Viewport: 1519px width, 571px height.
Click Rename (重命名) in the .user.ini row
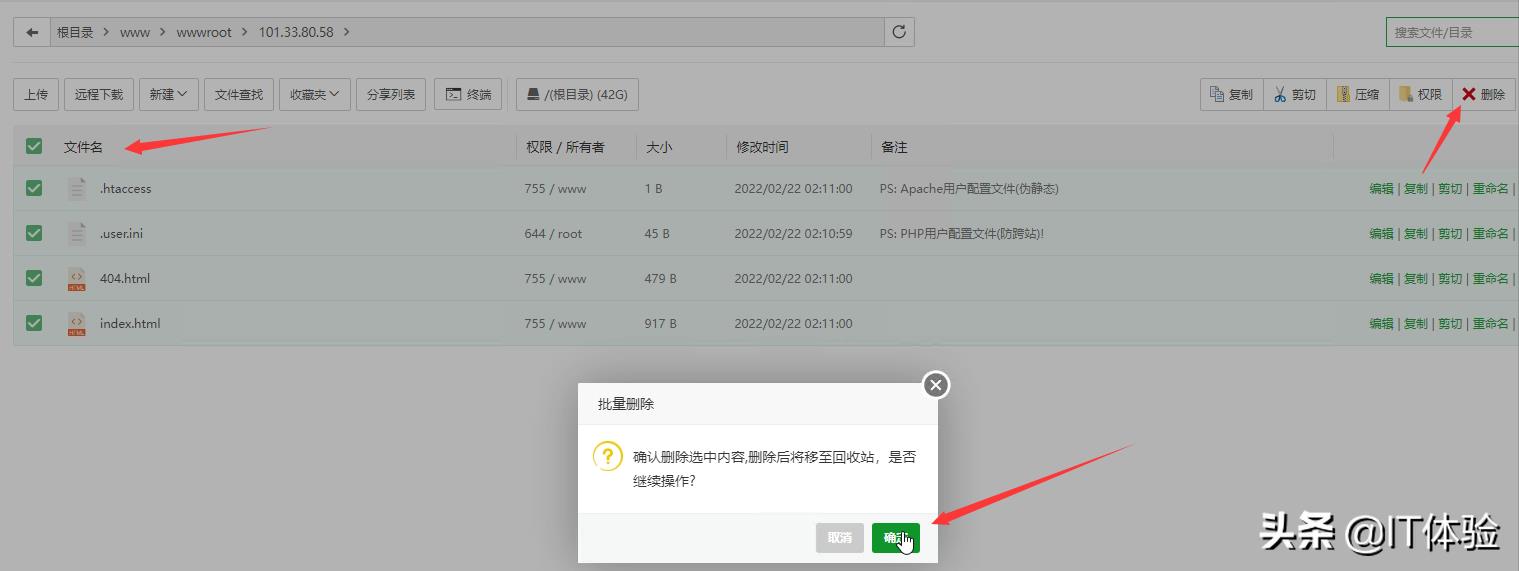(1490, 233)
